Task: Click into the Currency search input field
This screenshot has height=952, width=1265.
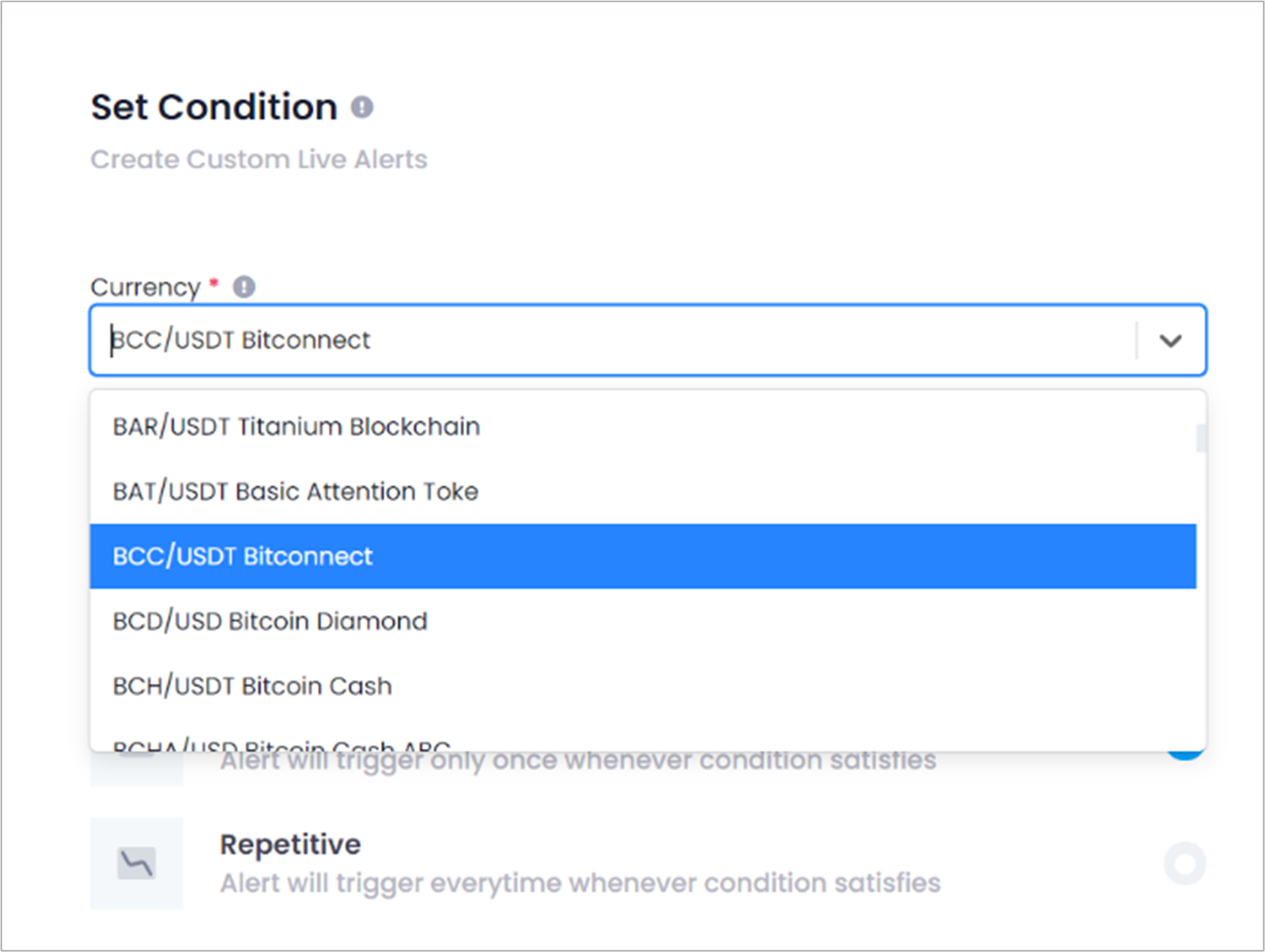Action: 614,340
